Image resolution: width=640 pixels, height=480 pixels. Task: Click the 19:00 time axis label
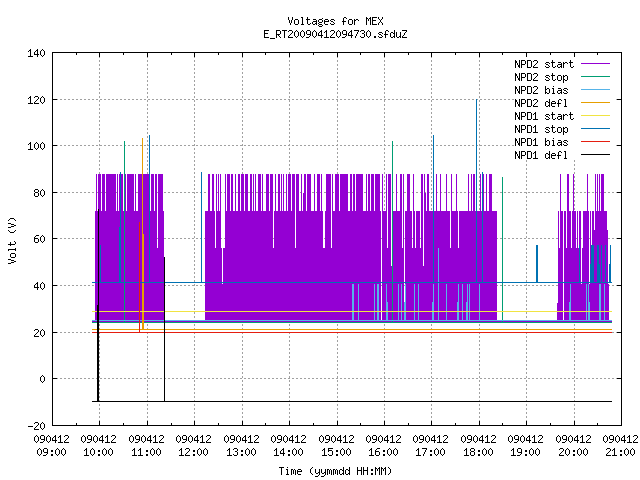(x=525, y=452)
